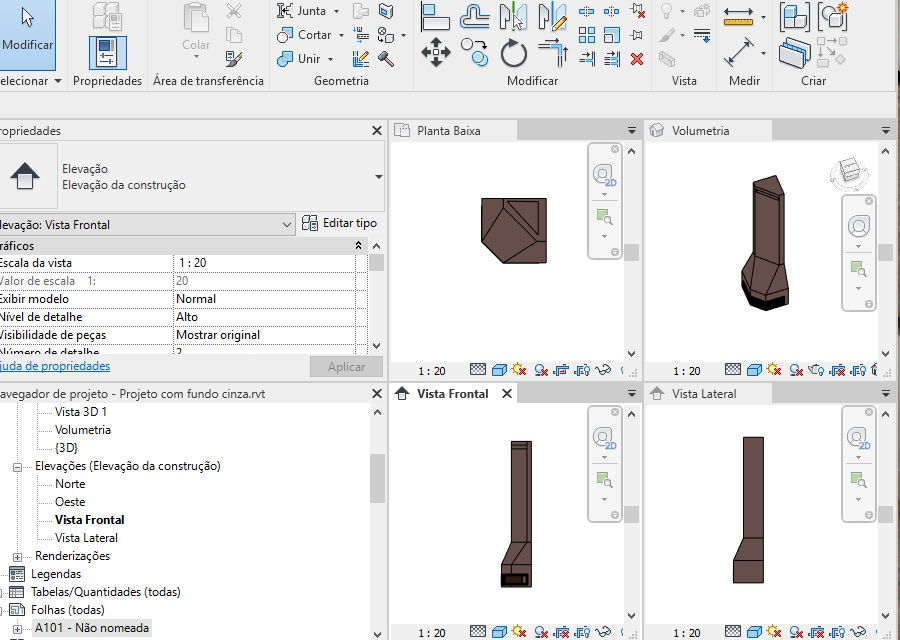Toggle Crop View in Vista Frontal view

click(561, 633)
